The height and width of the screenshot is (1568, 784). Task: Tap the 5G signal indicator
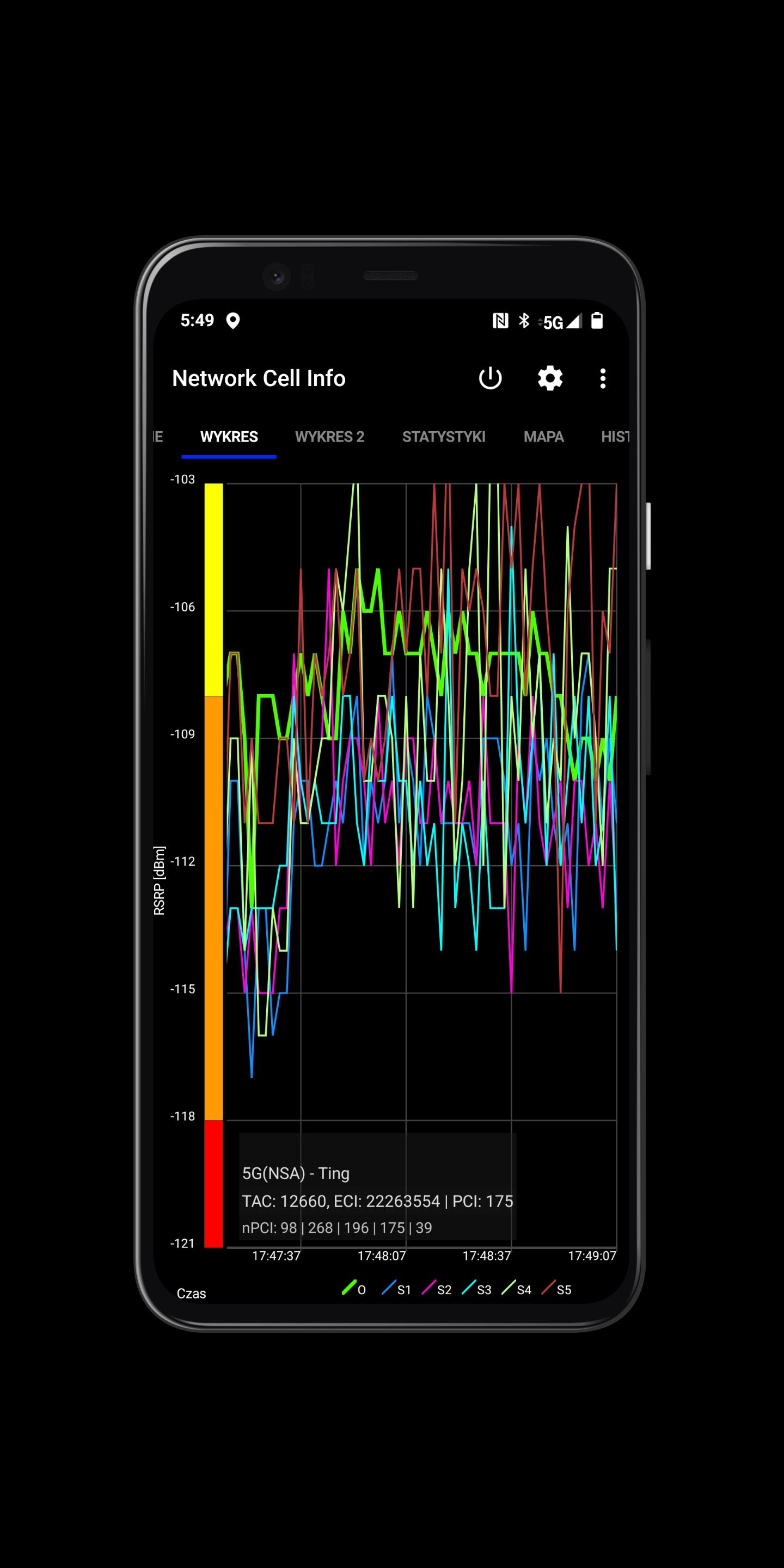pos(560,321)
